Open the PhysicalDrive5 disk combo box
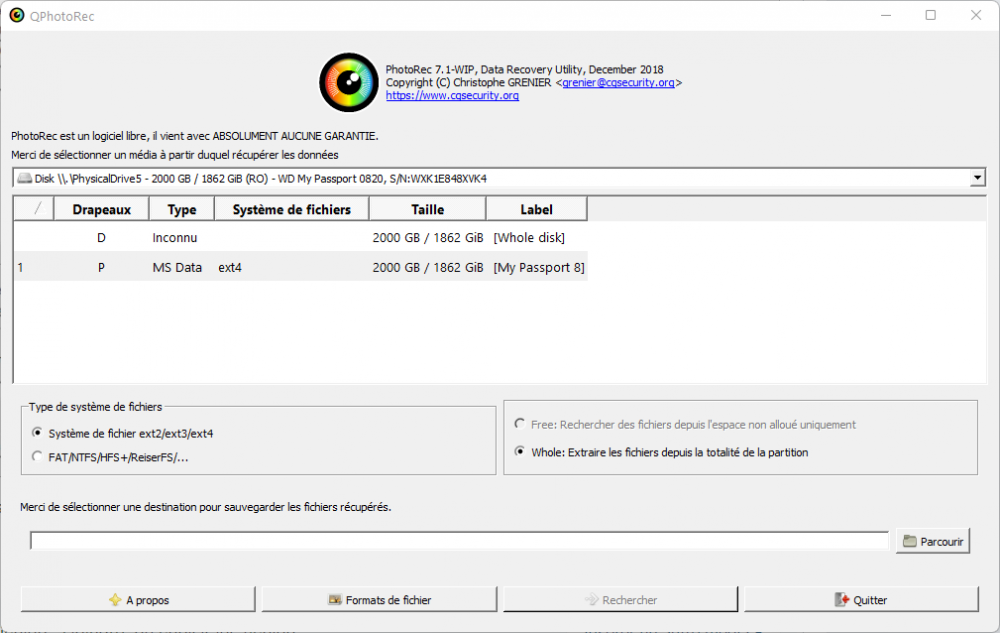 tap(499, 178)
